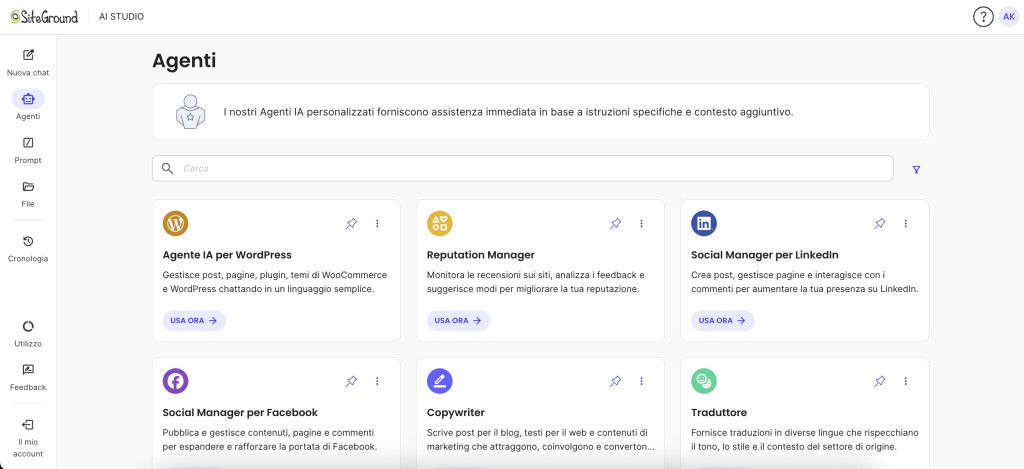This screenshot has width=1024, height=469.
Task: Click the Agenti page heading
Action: [x=184, y=61]
